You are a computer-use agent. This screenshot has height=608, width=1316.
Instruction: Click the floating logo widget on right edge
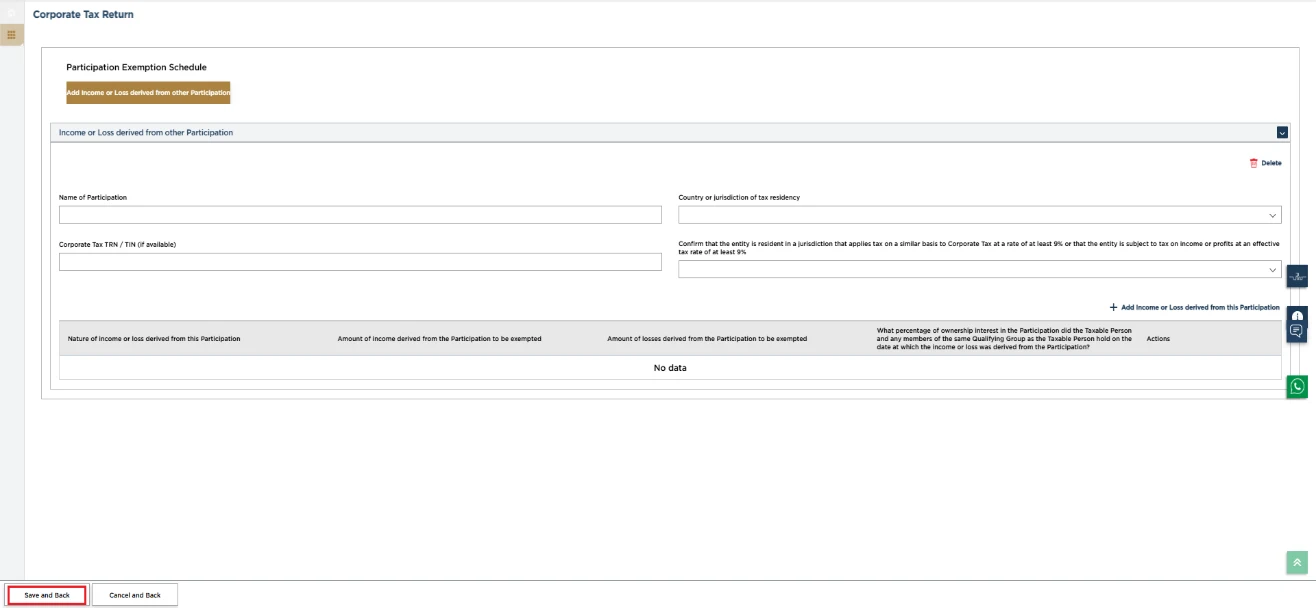[x=1297, y=276]
